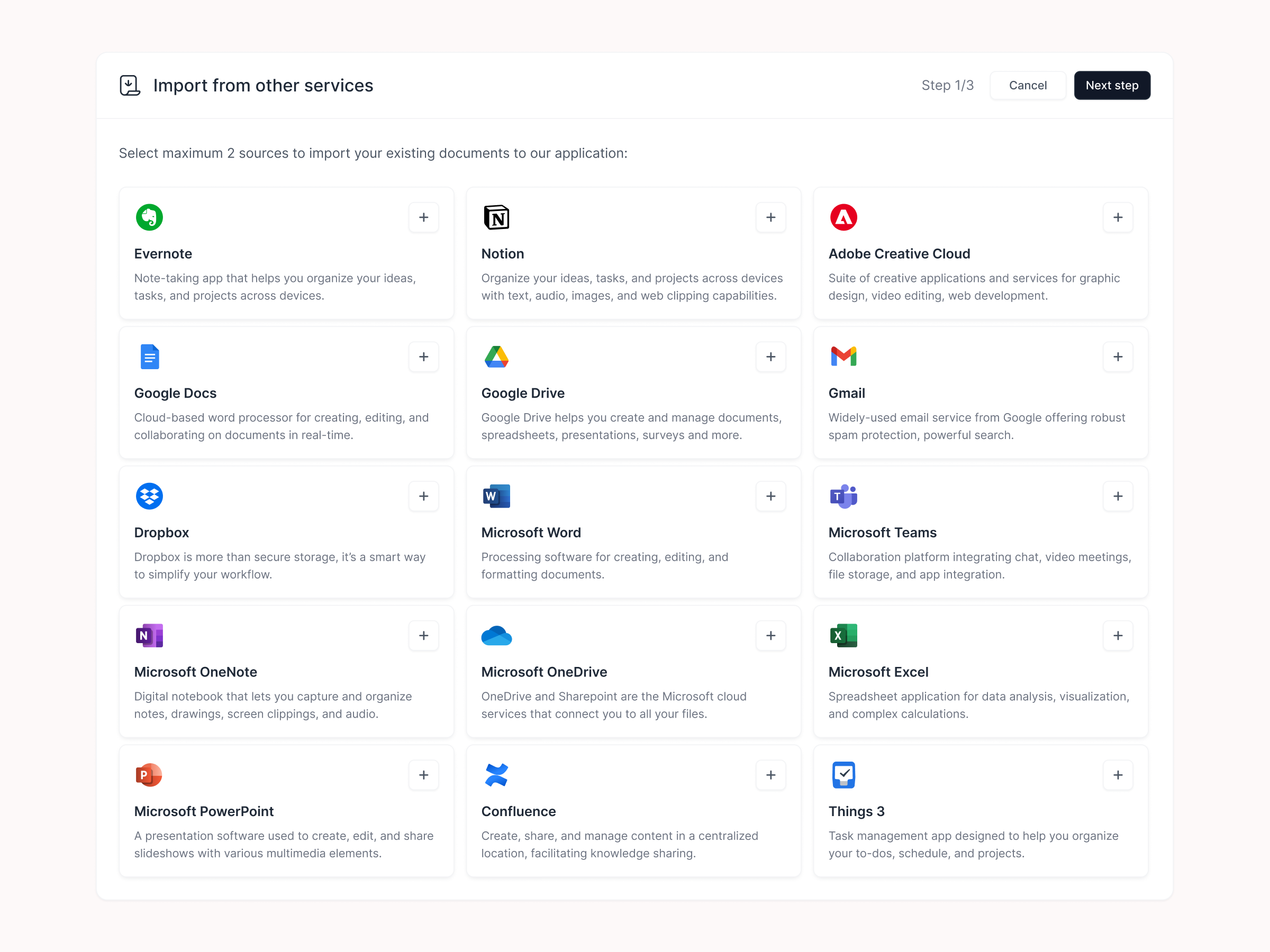The width and height of the screenshot is (1270, 952).
Task: Select the Things 3 app icon
Action: [x=843, y=775]
